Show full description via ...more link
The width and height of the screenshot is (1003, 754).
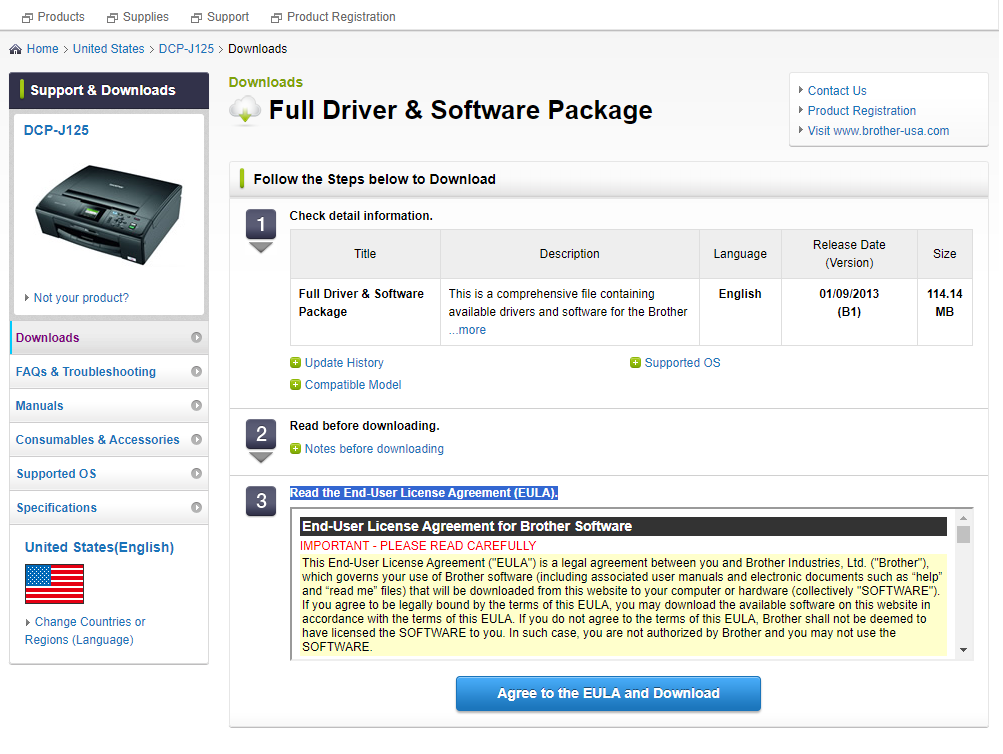467,330
